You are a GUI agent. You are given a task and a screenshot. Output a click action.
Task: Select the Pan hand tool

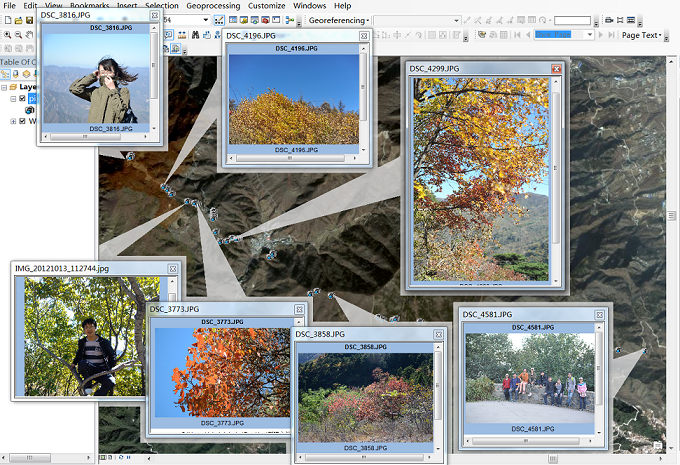pyautogui.click(x=29, y=35)
